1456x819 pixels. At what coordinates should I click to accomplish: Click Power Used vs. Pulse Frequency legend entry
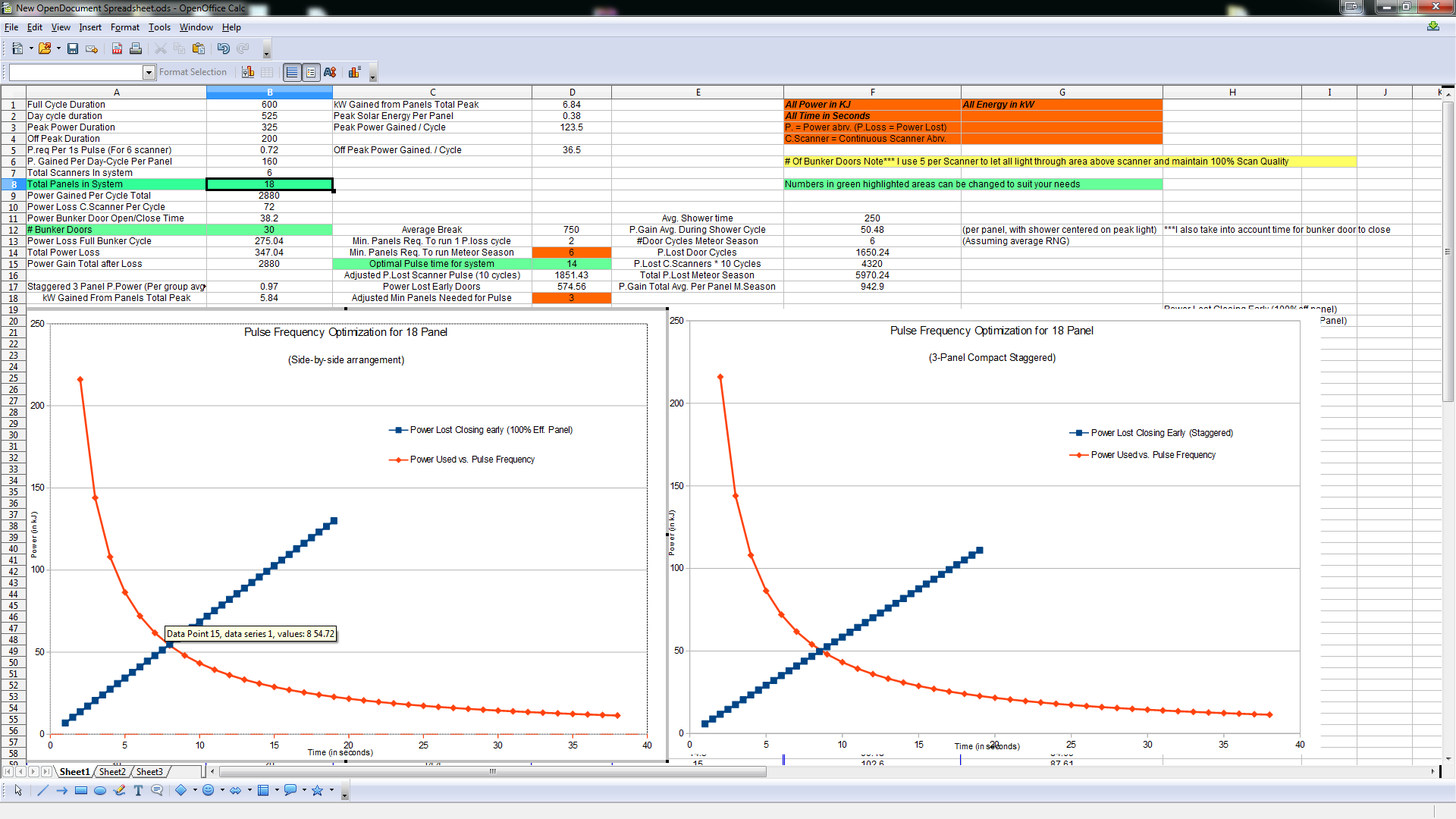[x=472, y=460]
